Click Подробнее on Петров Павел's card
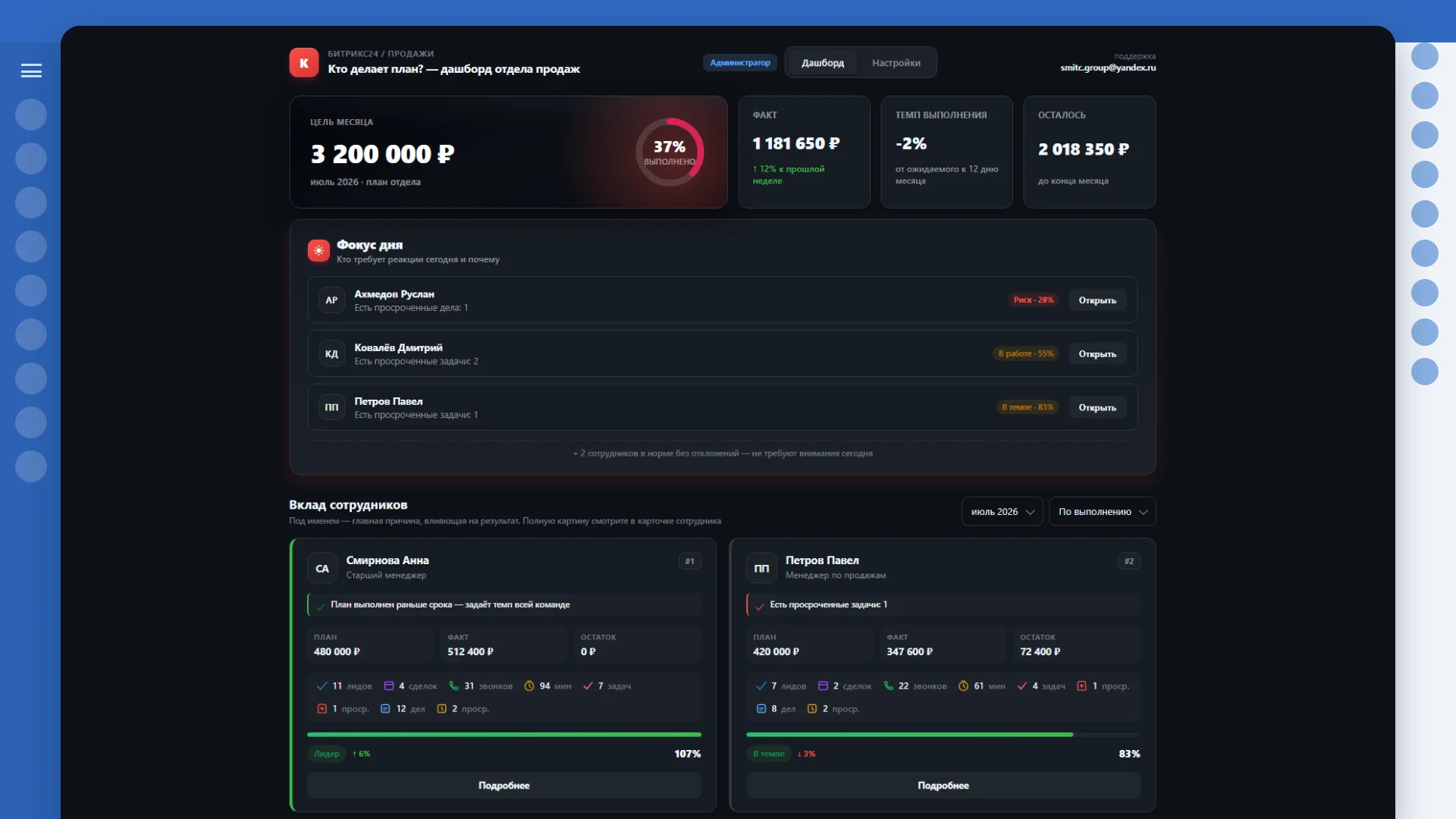Screen dimensions: 1456x819 [943, 786]
